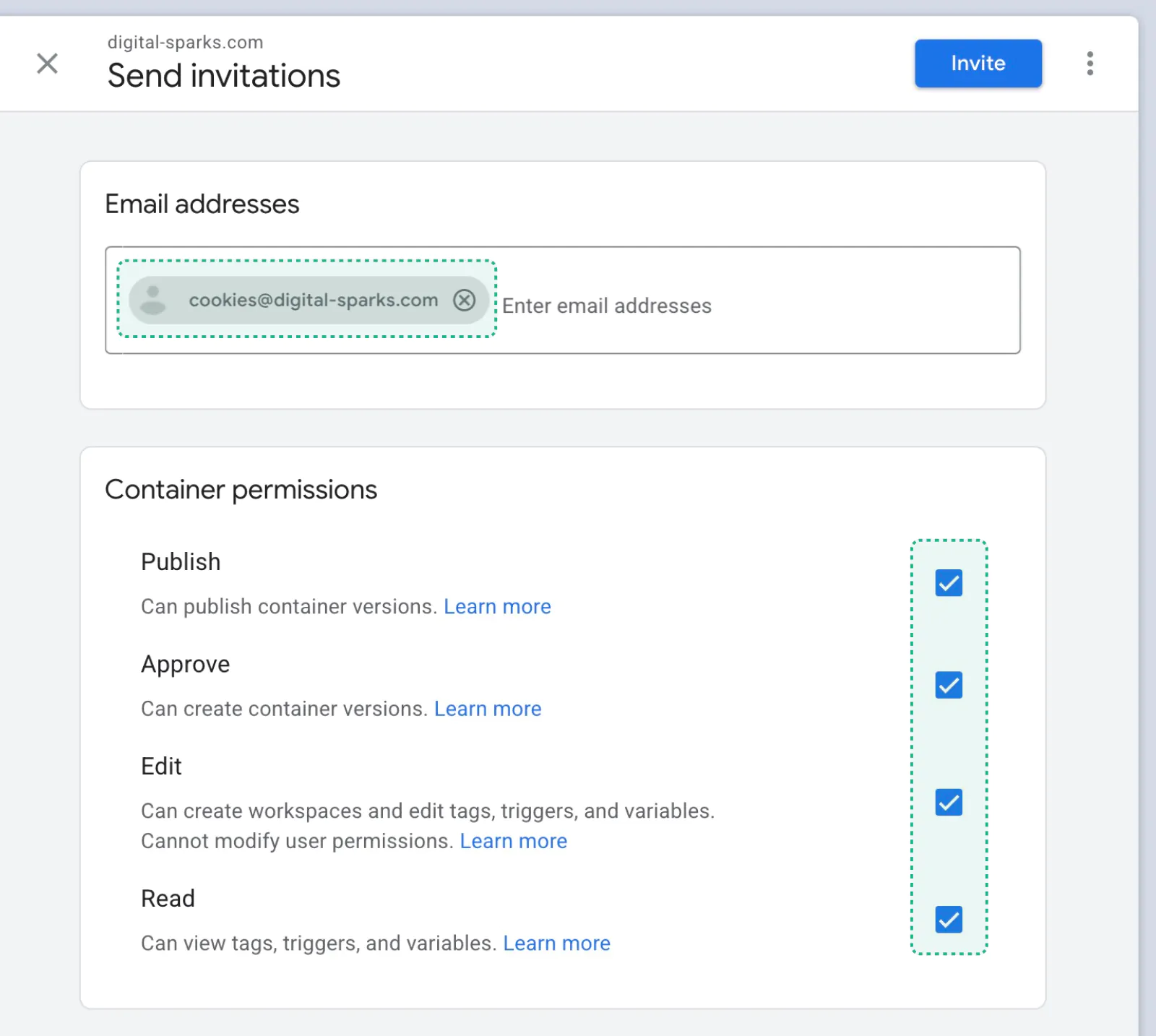Close the Send invitations panel
1156x1036 pixels.
point(47,64)
